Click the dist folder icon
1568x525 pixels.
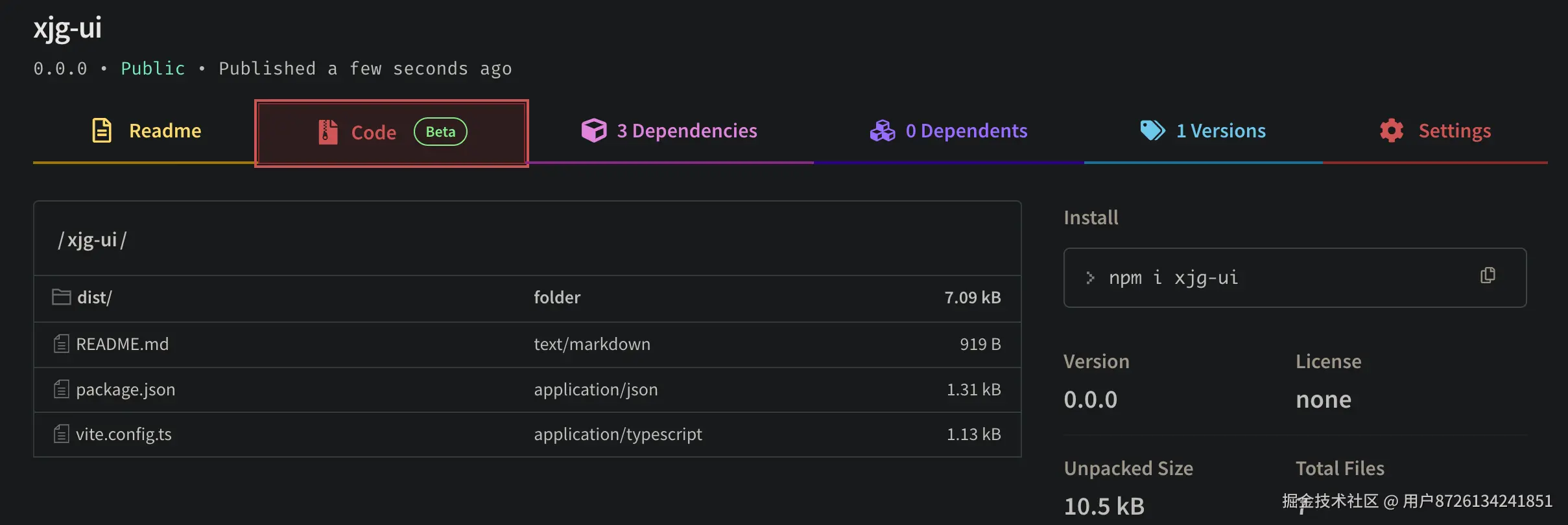pos(62,297)
